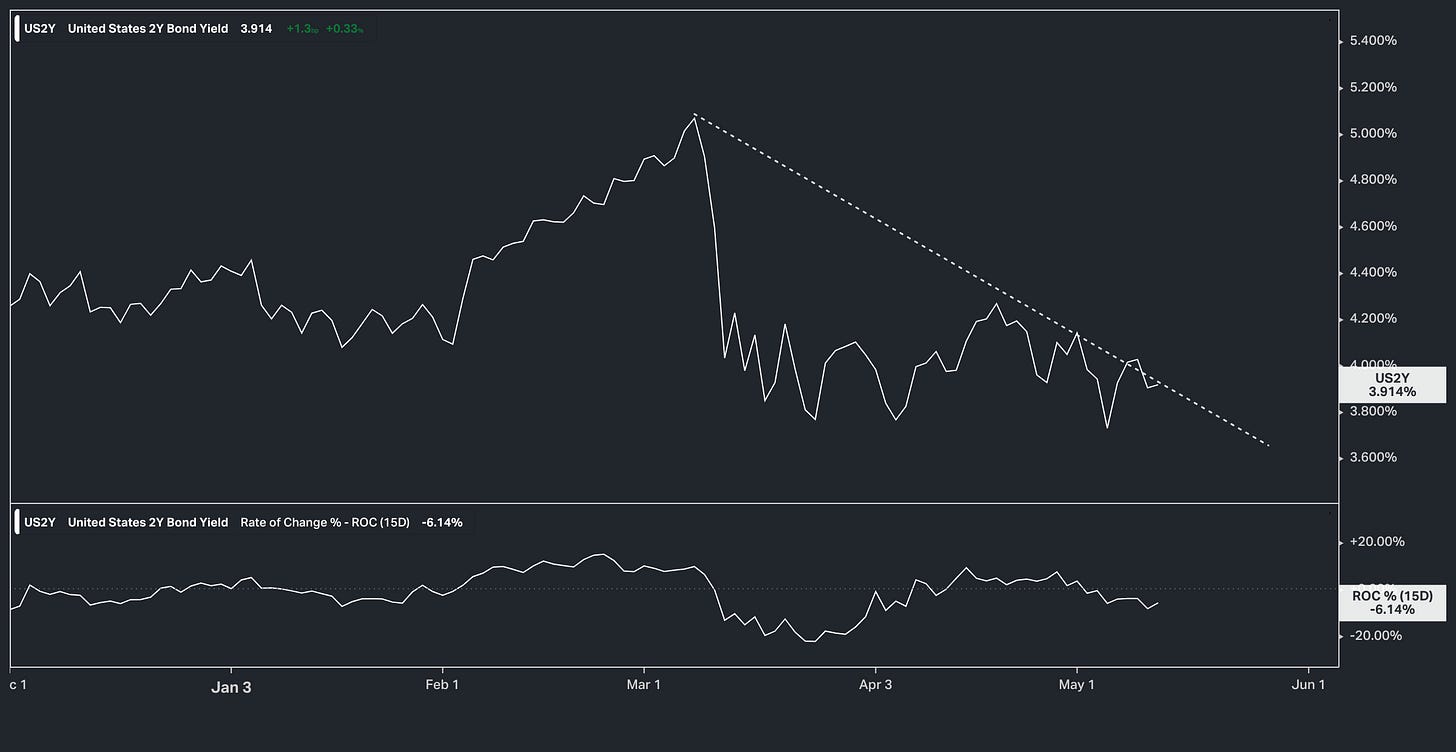Click the 4.600% y-axis label
Screen dimensions: 1456x752
point(1373,226)
